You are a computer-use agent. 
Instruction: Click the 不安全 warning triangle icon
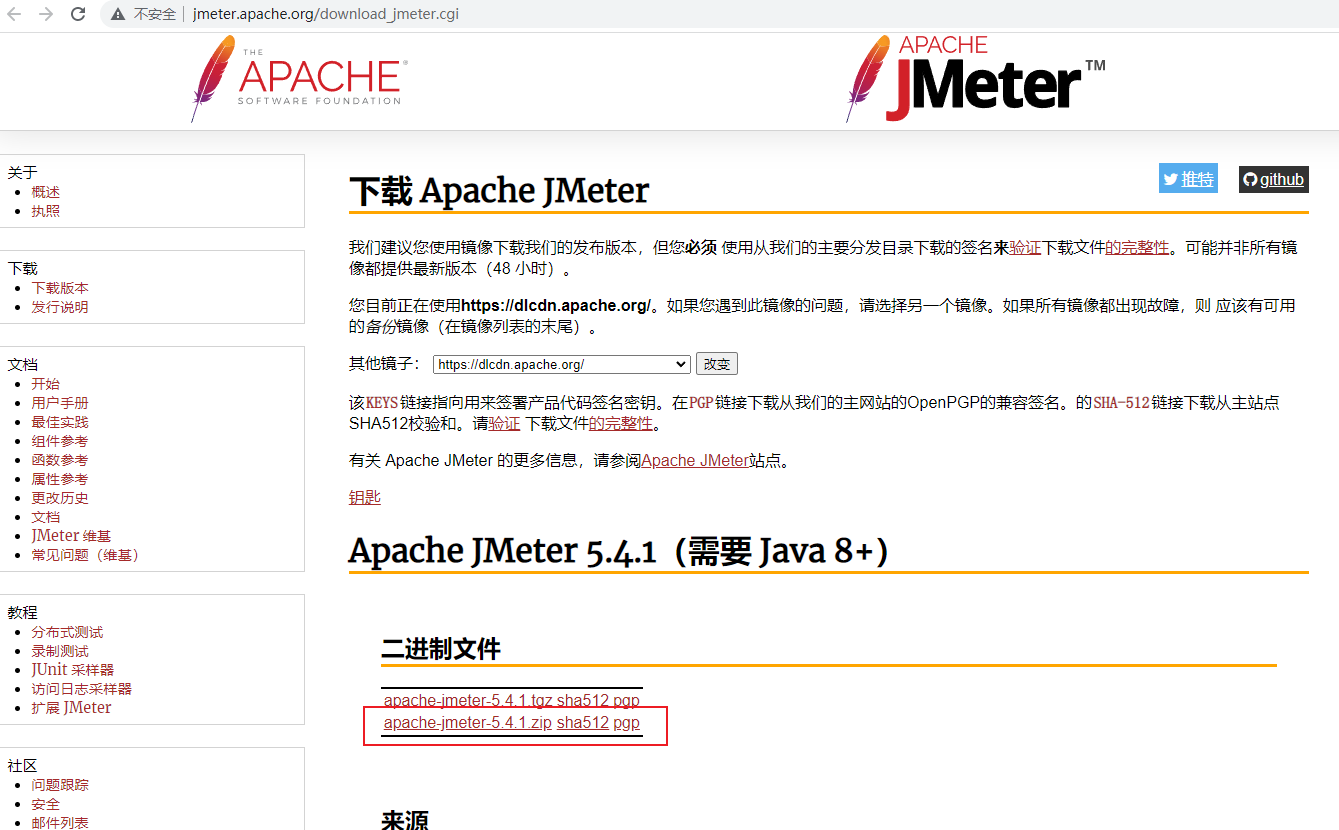click(x=118, y=15)
